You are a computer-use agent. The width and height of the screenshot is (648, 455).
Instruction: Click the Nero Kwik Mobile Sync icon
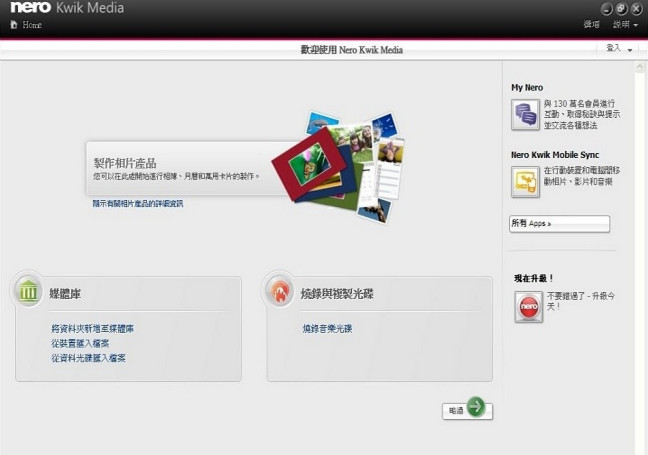(525, 181)
